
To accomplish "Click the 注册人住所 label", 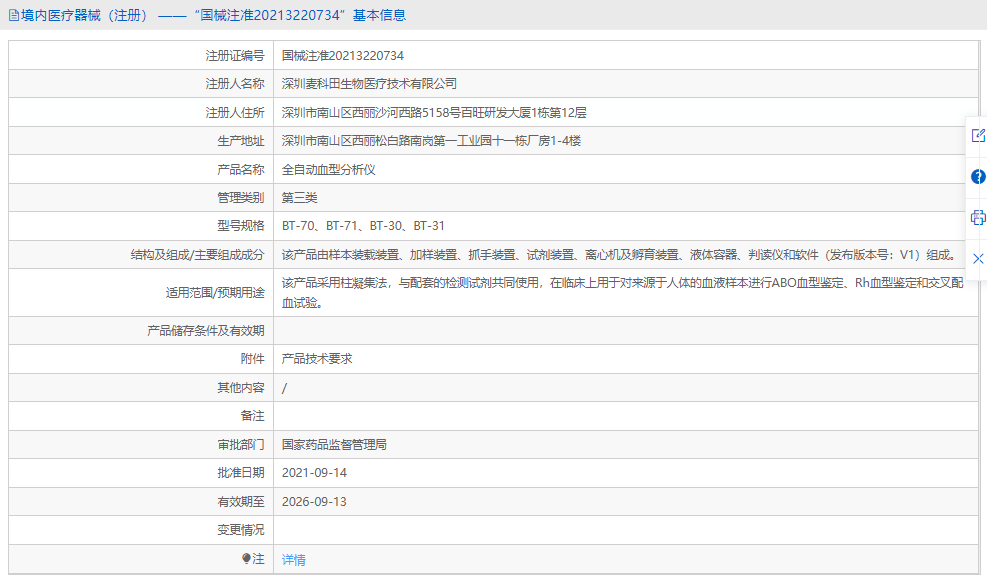I will 235,113.
